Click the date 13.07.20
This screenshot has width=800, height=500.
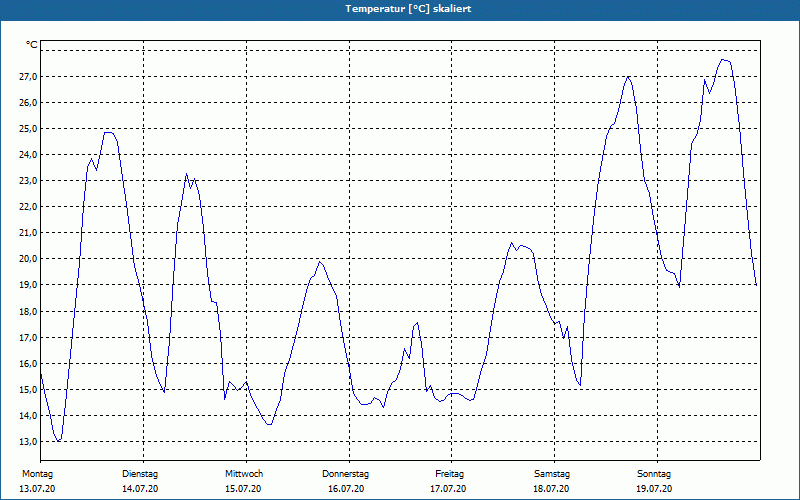[37, 489]
